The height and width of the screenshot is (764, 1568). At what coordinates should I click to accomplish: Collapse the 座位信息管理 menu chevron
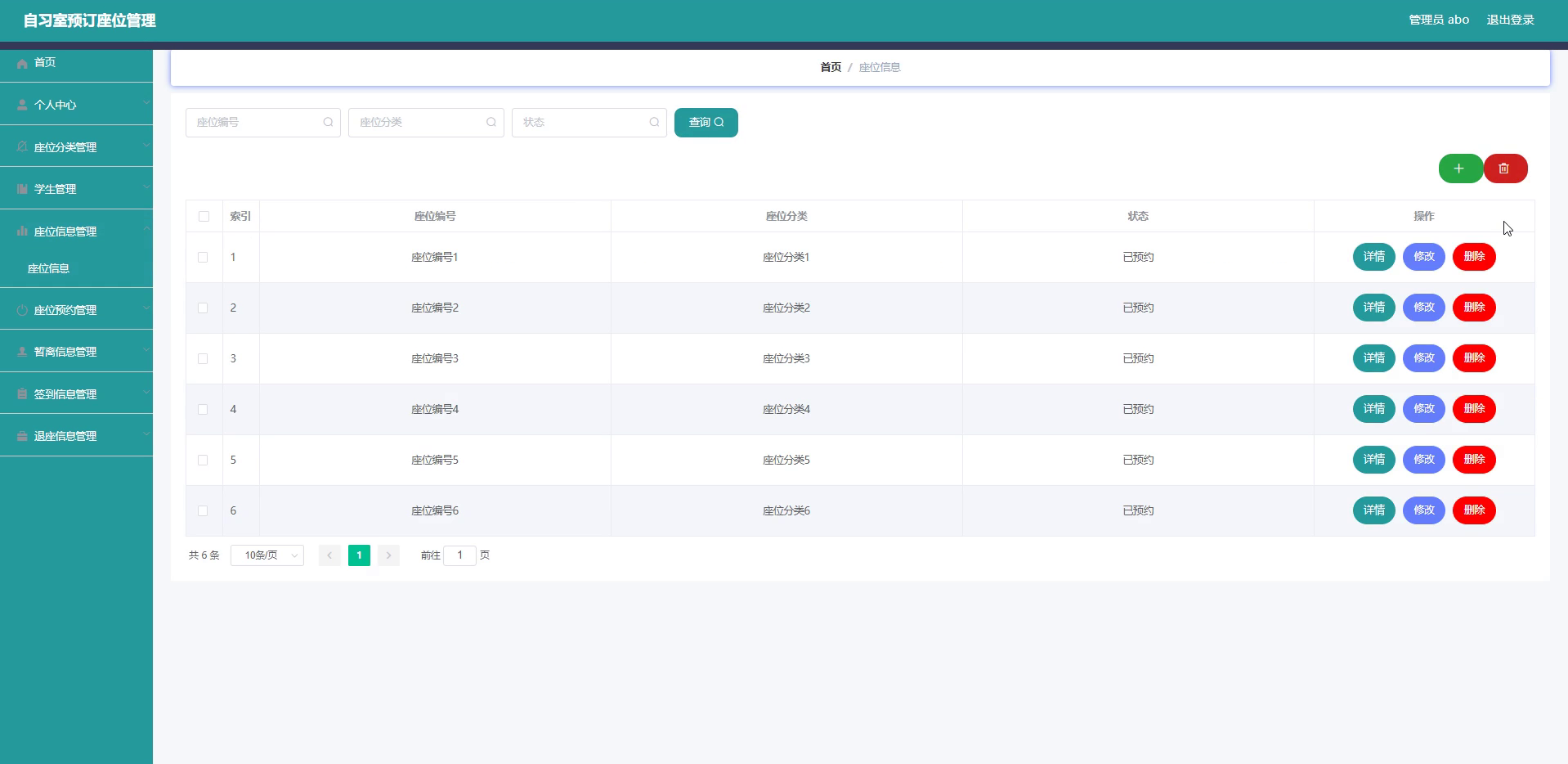click(x=146, y=230)
